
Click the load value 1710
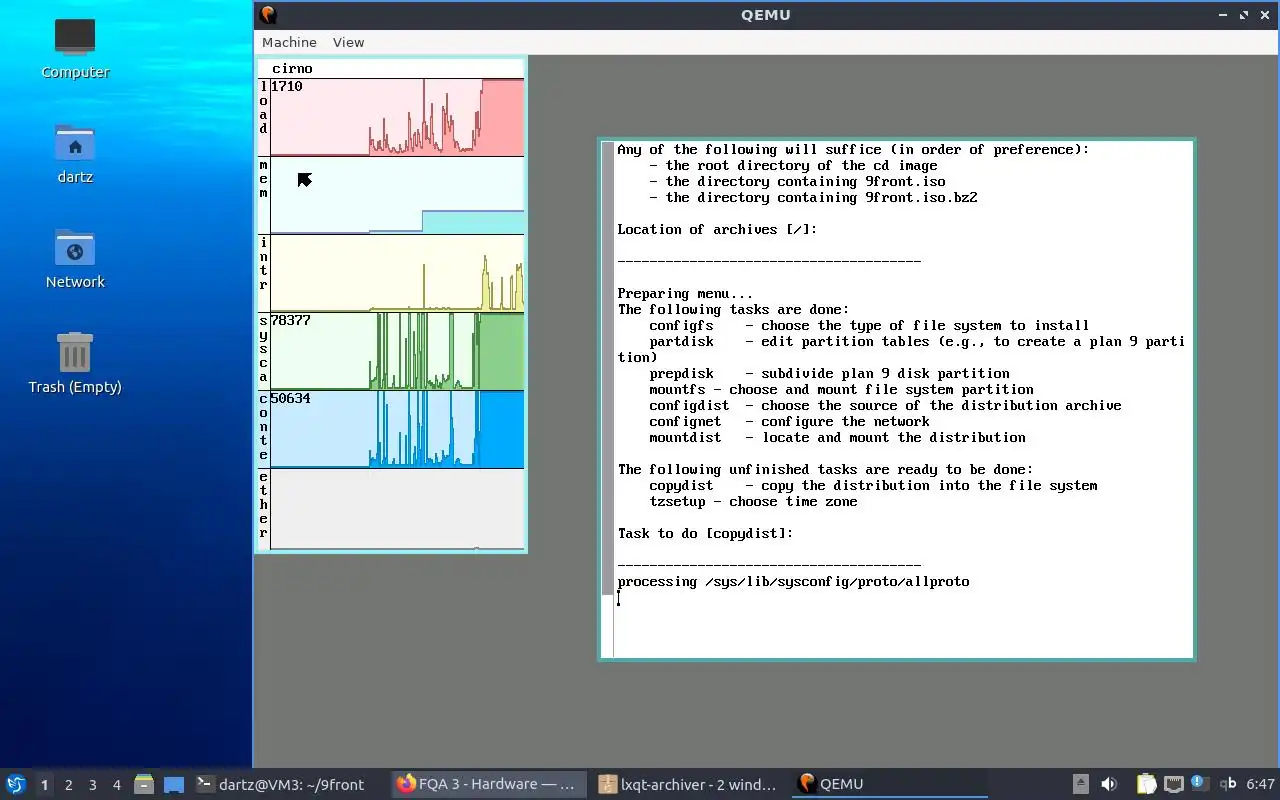pos(287,86)
